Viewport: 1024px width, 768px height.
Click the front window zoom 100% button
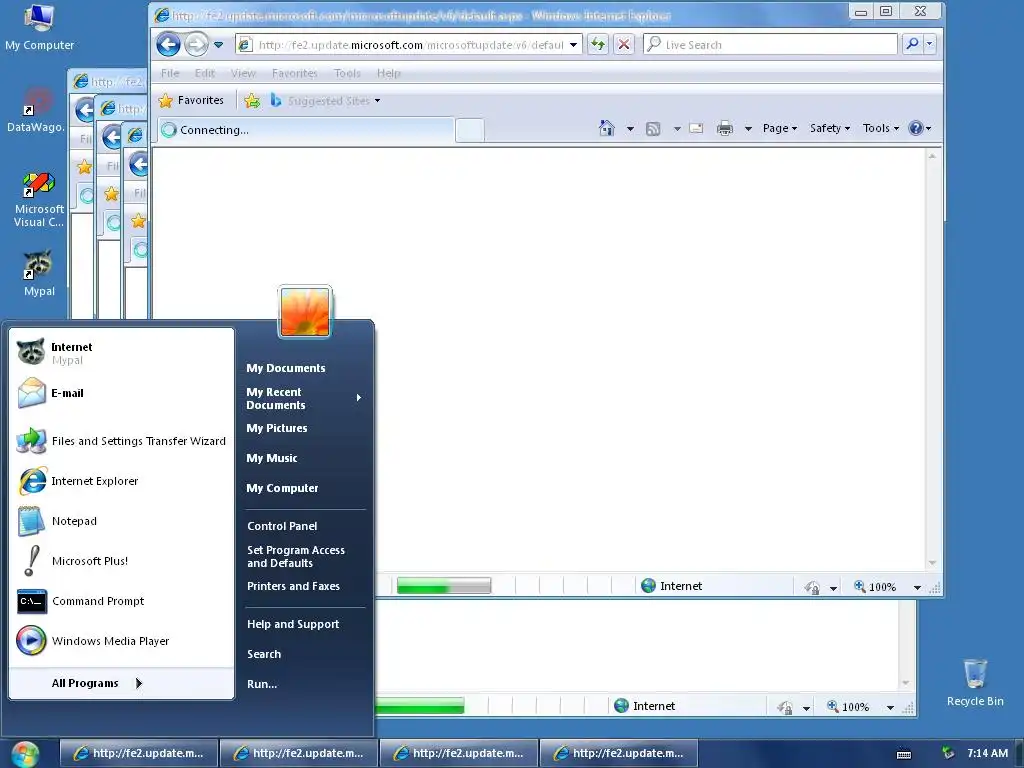tap(875, 586)
